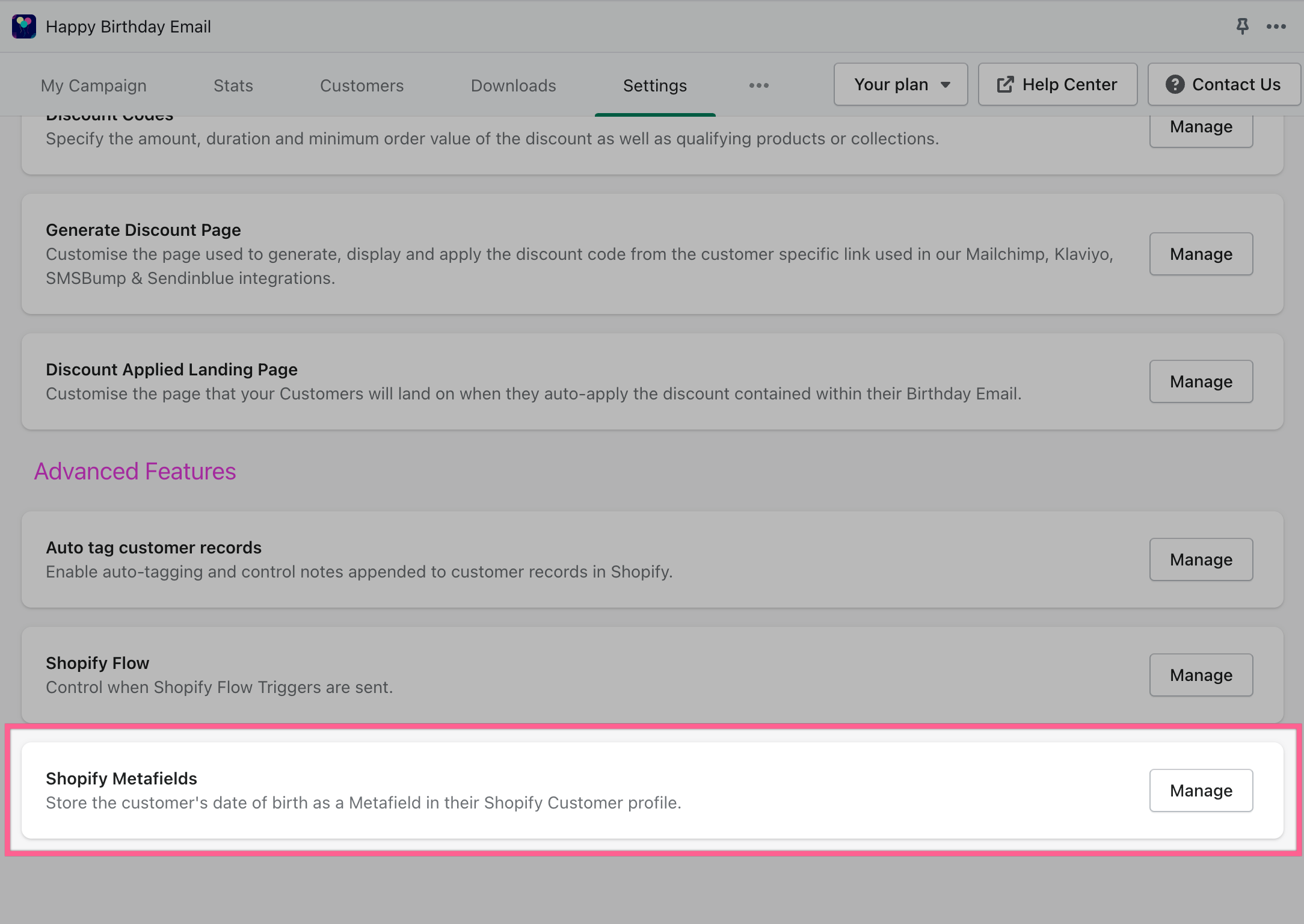Manage the Generate Discount Page section
The width and height of the screenshot is (1304, 924).
coord(1201,254)
